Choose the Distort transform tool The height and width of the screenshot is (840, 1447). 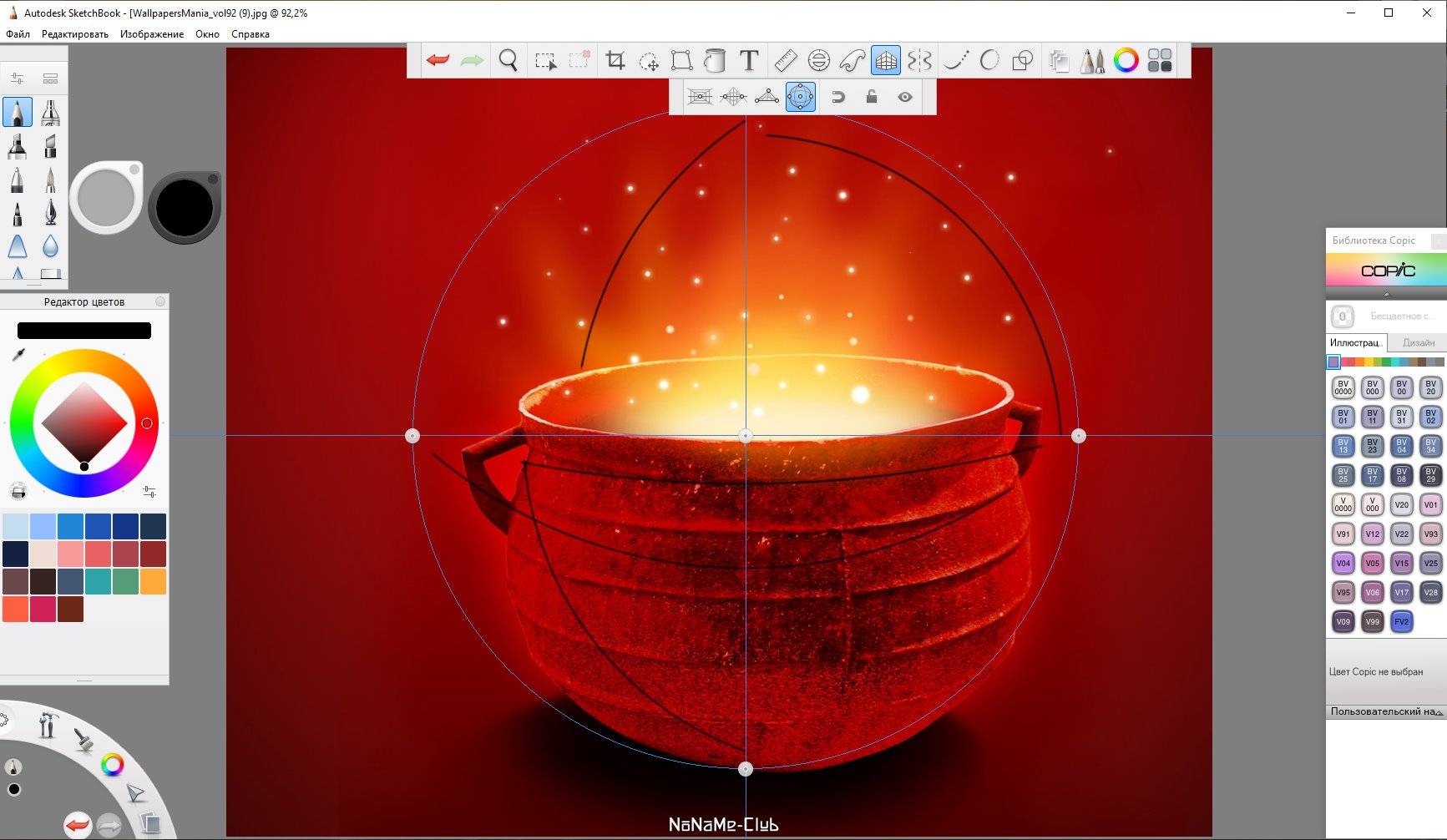(x=681, y=60)
